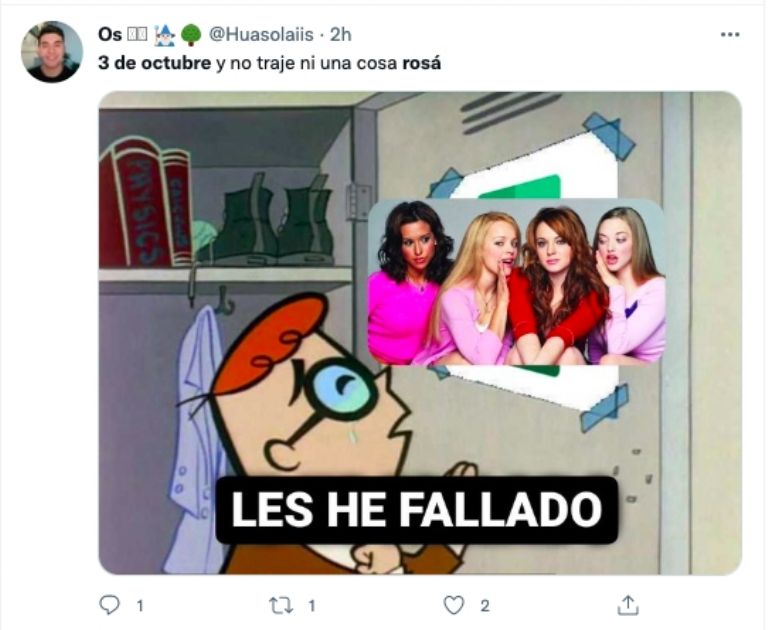Open the reply comment icon
Screen dimensions: 768x630
point(109,605)
